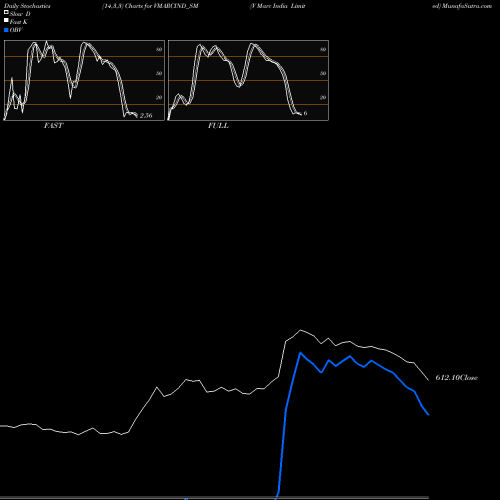The width and height of the screenshot is (500, 500).
Task: Click the Fast K legend swatch
Action: (6, 20)
